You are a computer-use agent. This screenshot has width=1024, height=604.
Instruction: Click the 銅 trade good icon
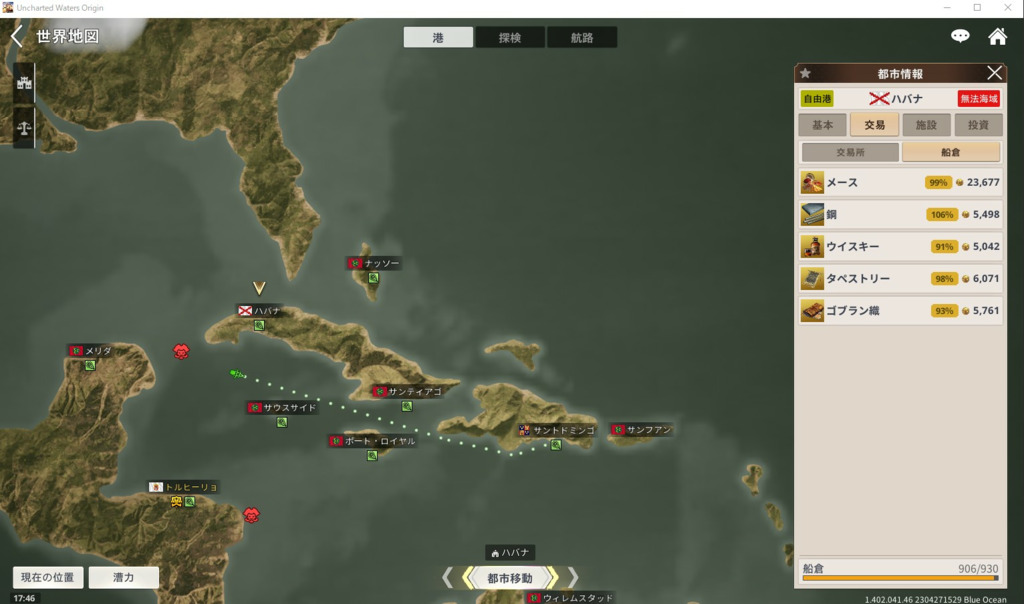(812, 214)
